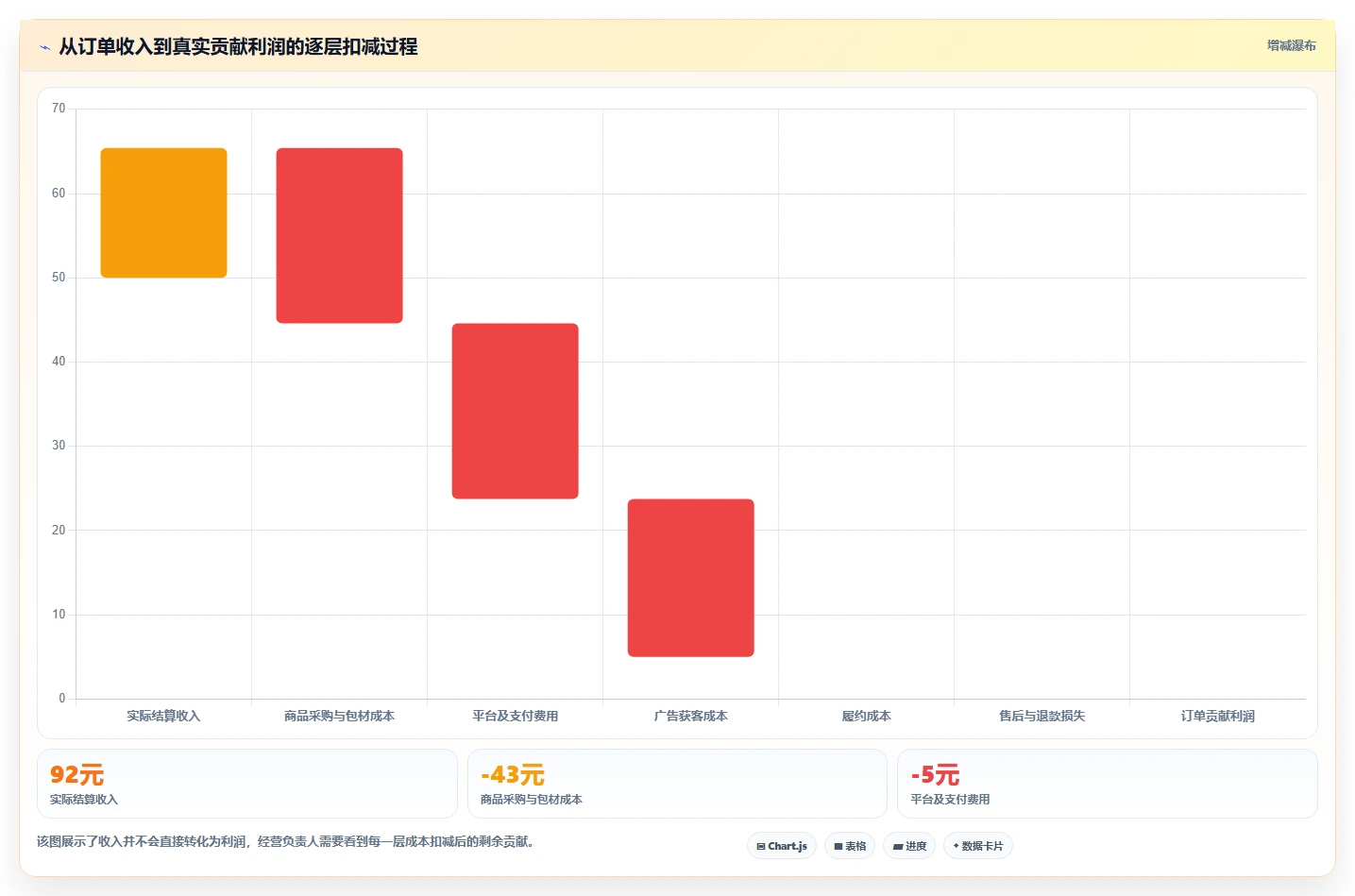
Task: Click the 订单贡献利润 x-axis label
Action: (1217, 716)
